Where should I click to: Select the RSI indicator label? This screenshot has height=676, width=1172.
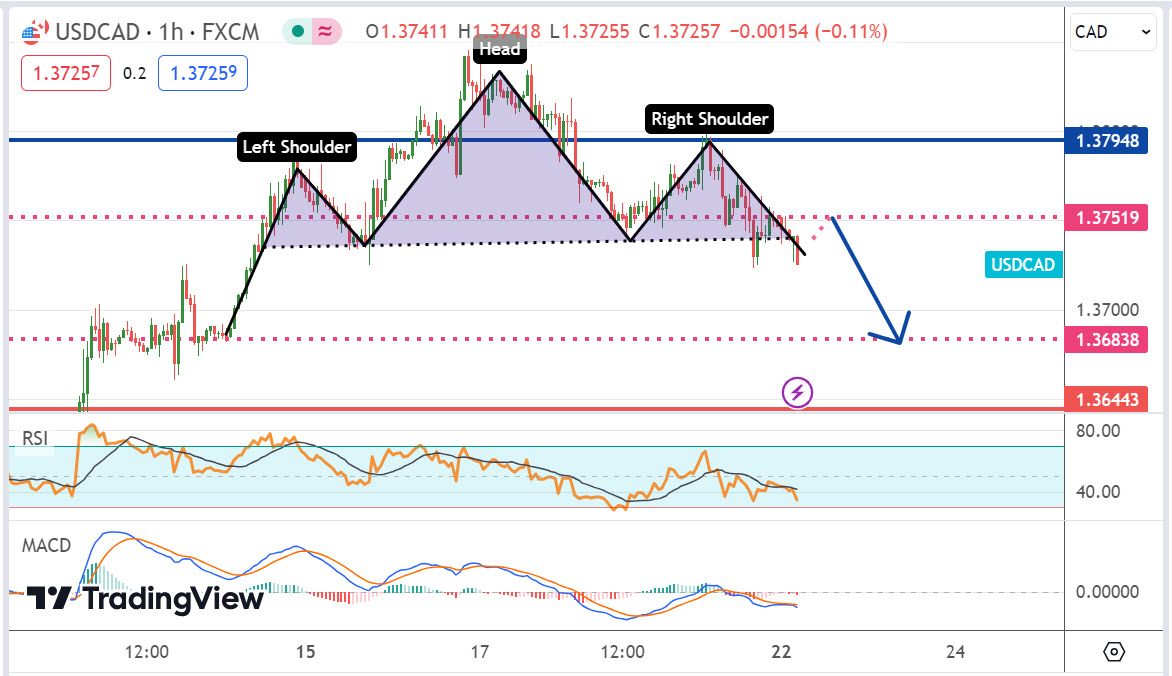coord(36,438)
